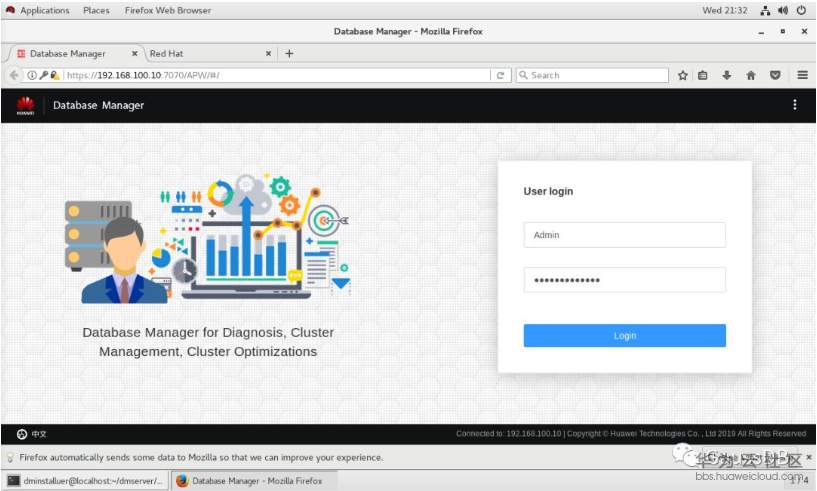Open the three-dot menu in Database Manager header

(x=795, y=105)
